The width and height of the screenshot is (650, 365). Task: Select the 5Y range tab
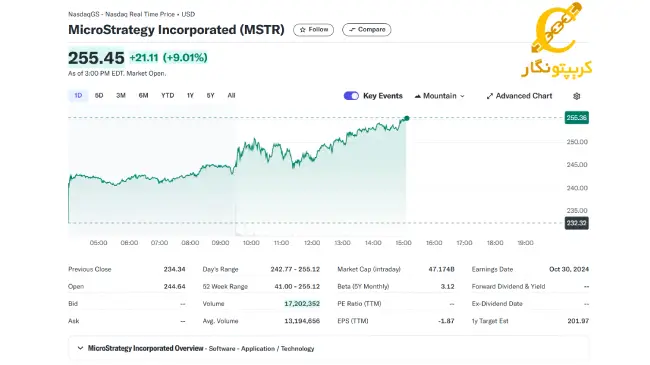point(210,95)
